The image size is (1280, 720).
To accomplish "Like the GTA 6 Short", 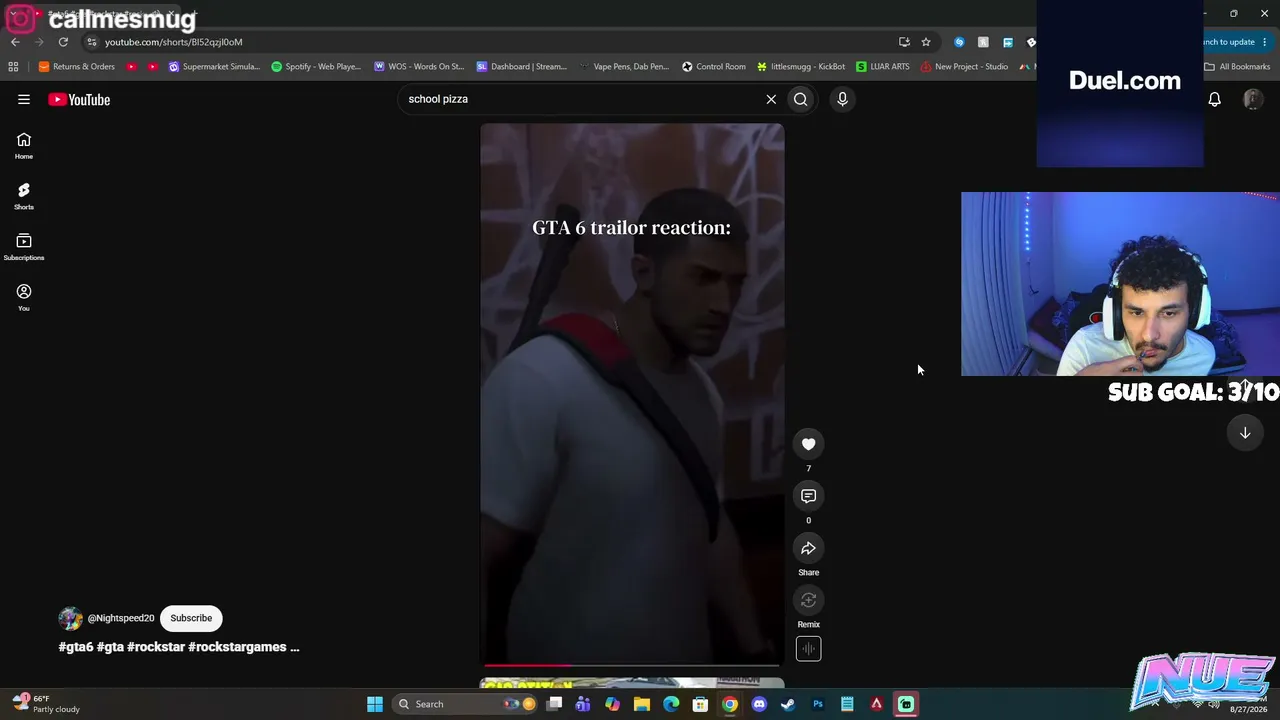I will click(x=808, y=444).
